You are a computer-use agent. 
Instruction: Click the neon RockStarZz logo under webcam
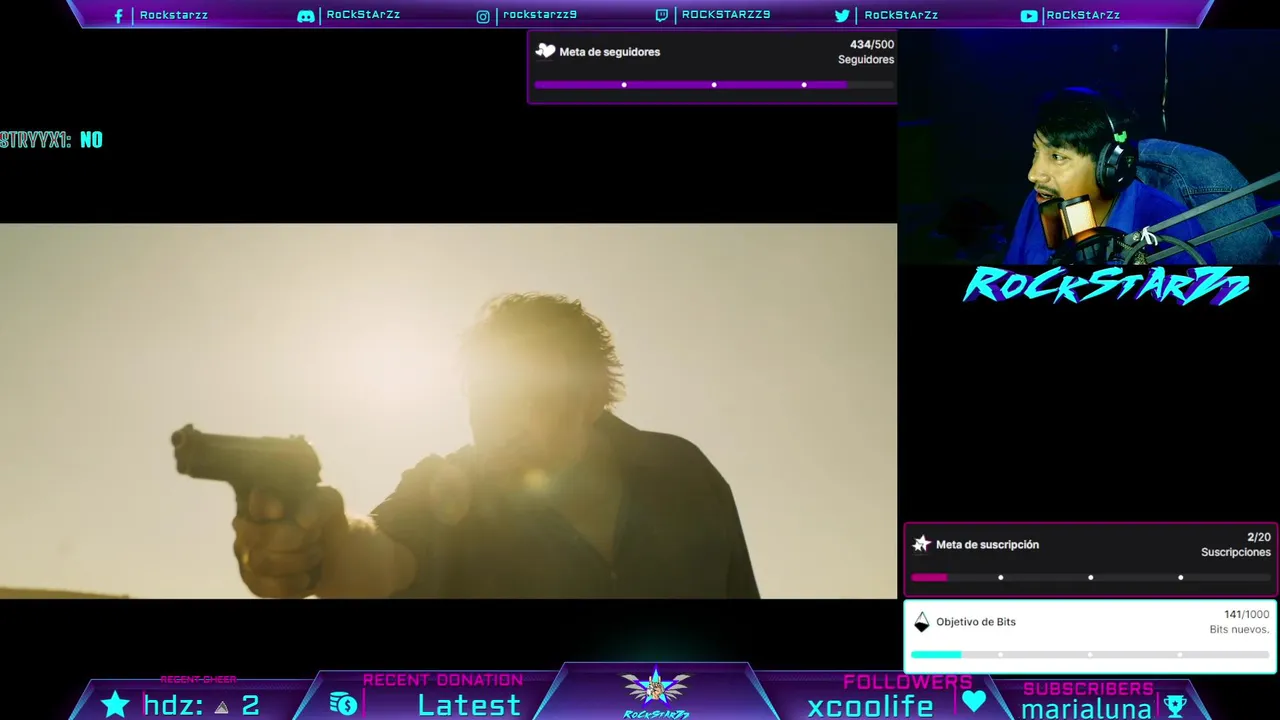pos(1106,285)
